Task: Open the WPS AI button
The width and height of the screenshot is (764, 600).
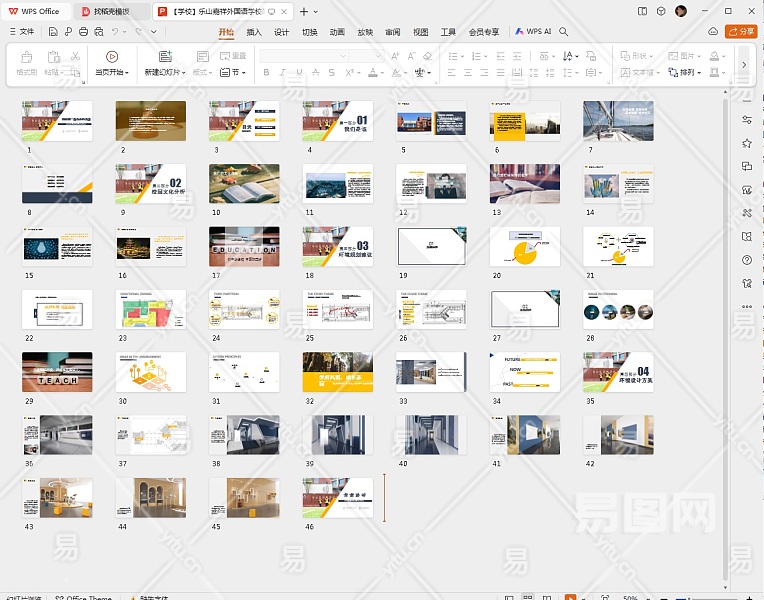Action: [x=534, y=31]
